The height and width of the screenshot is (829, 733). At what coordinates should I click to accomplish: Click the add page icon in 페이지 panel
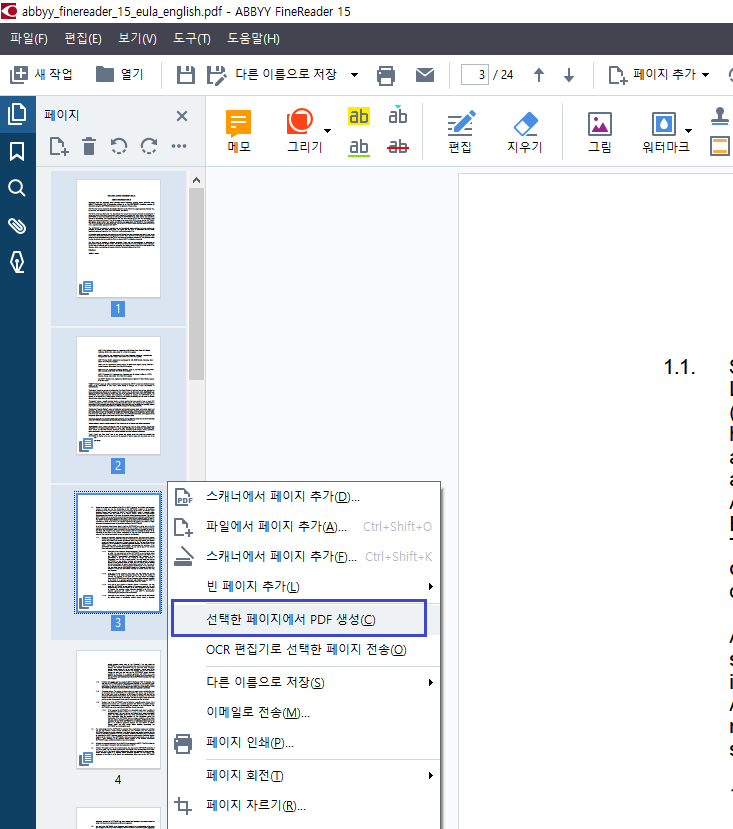click(x=59, y=146)
